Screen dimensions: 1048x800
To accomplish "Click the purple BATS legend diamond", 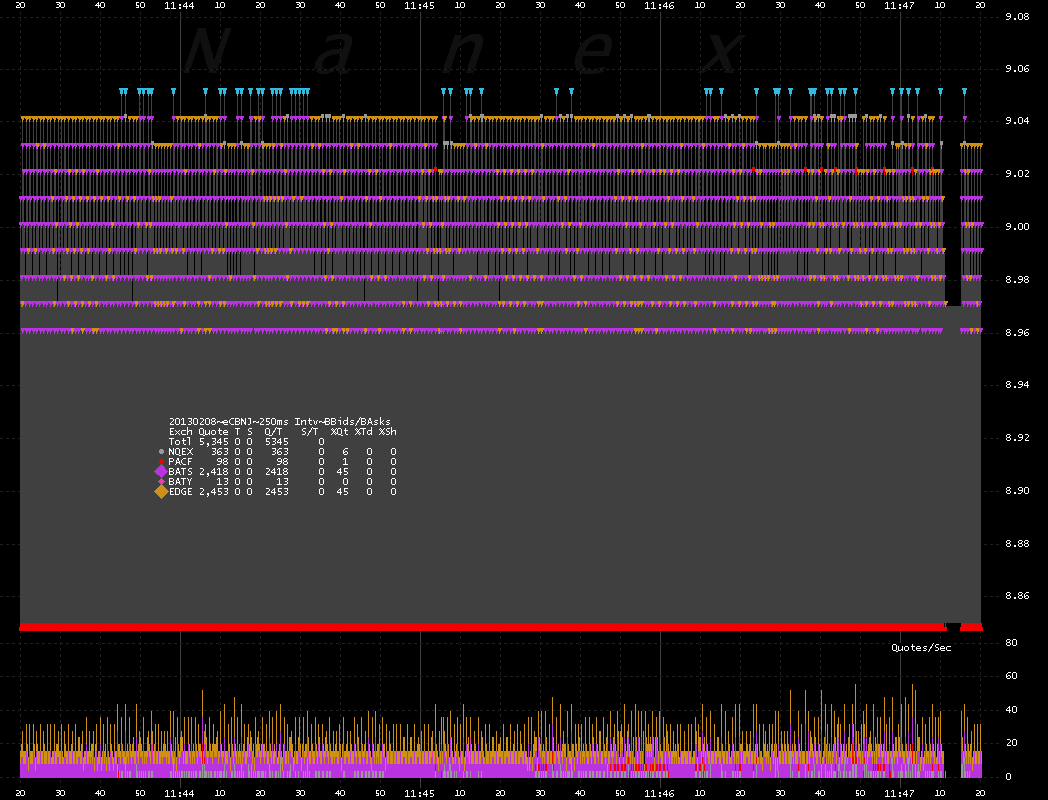I will 161,471.
